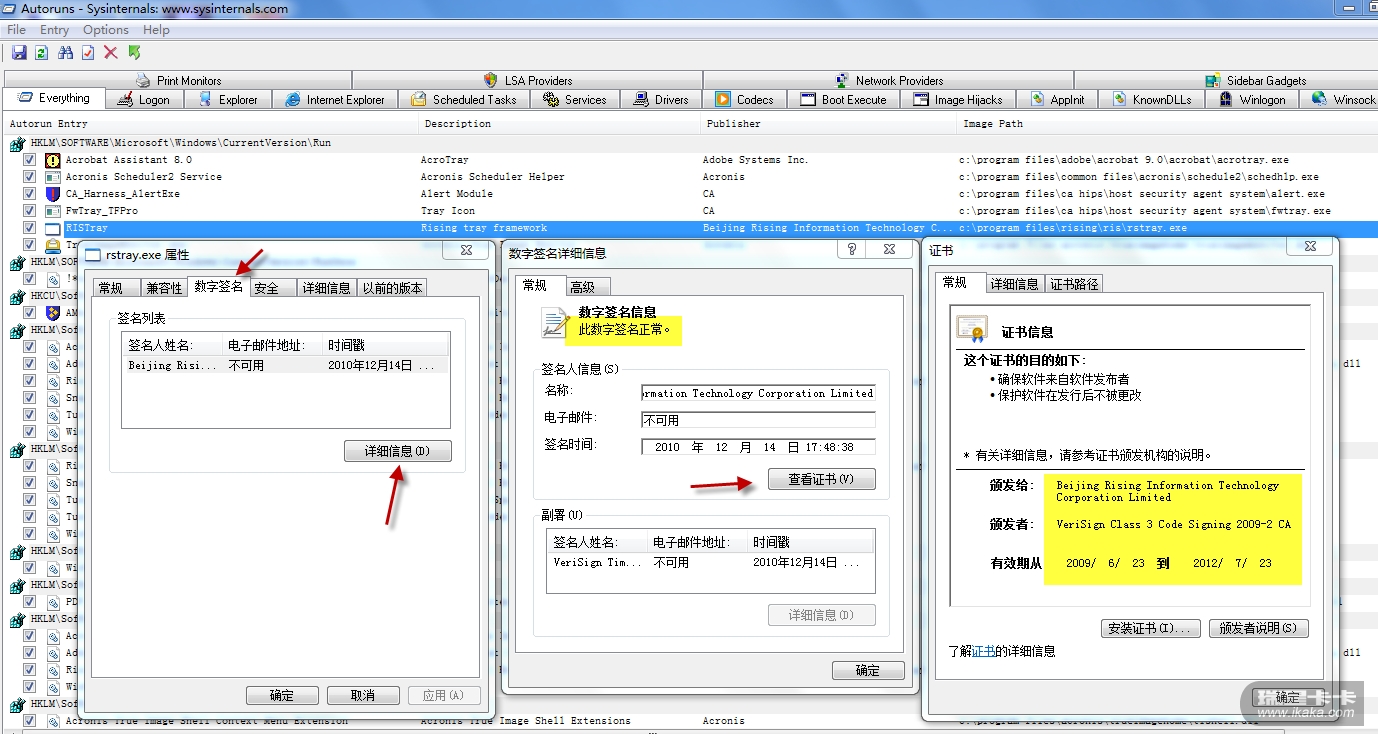Viewport: 1378px width, 734px height.
Task: Click the Acrobat Assistant 8.0 entry icon
Action: [x=53, y=160]
